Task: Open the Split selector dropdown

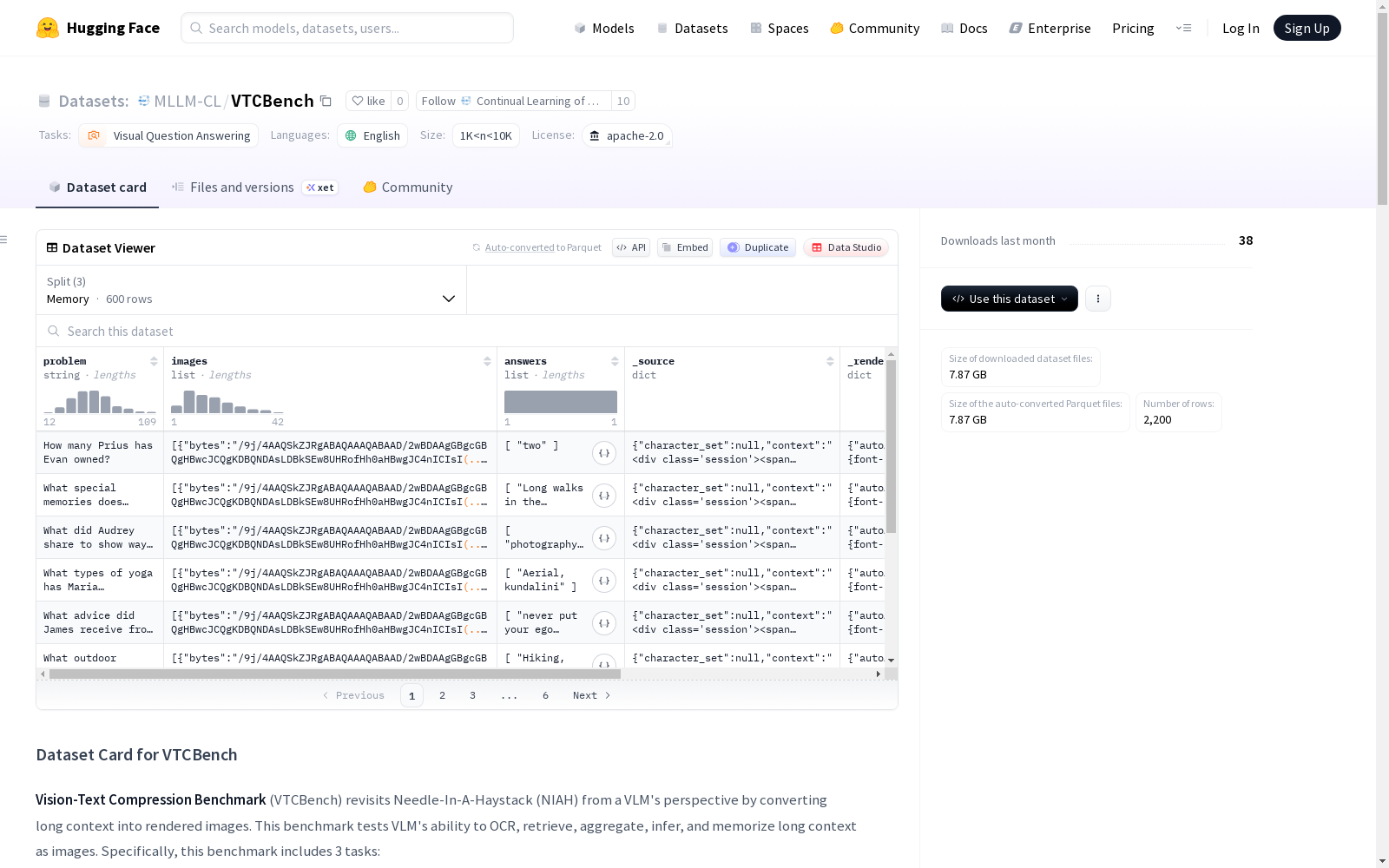Action: (x=252, y=290)
